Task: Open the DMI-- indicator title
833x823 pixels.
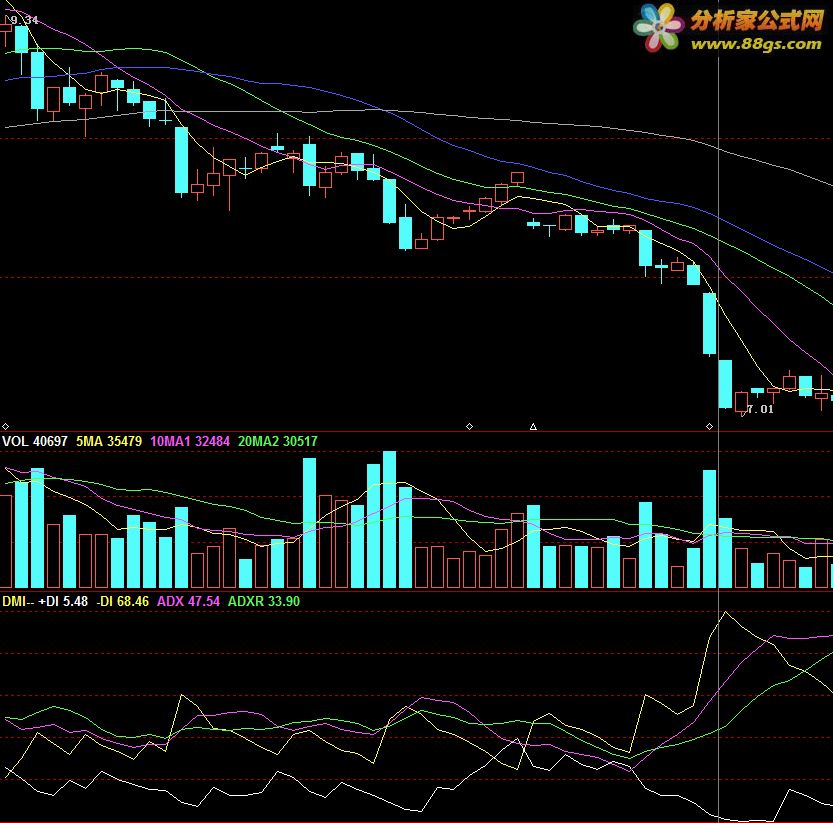Action: pos(18,601)
